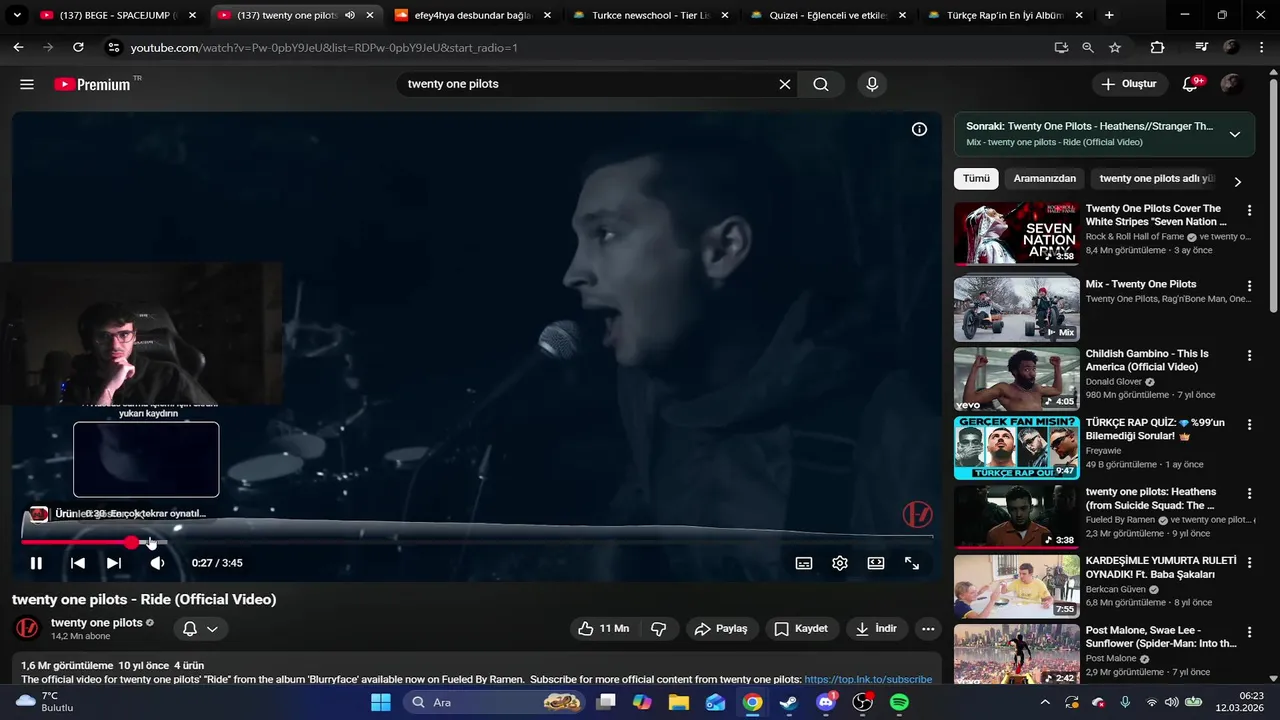Click Oluştur create button
The image size is (1280, 720).
[1130, 84]
